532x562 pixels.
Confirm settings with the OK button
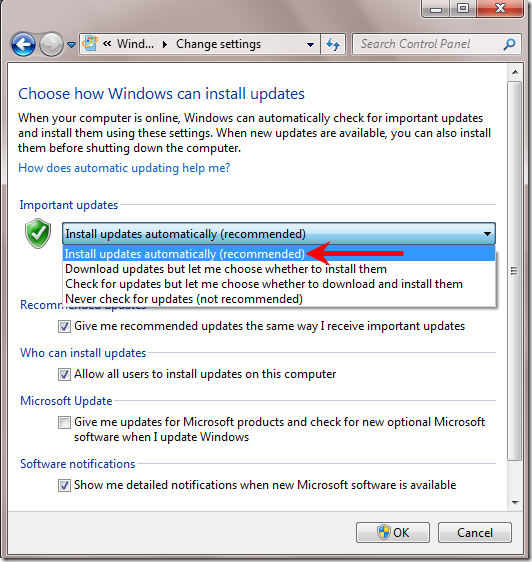(x=393, y=533)
